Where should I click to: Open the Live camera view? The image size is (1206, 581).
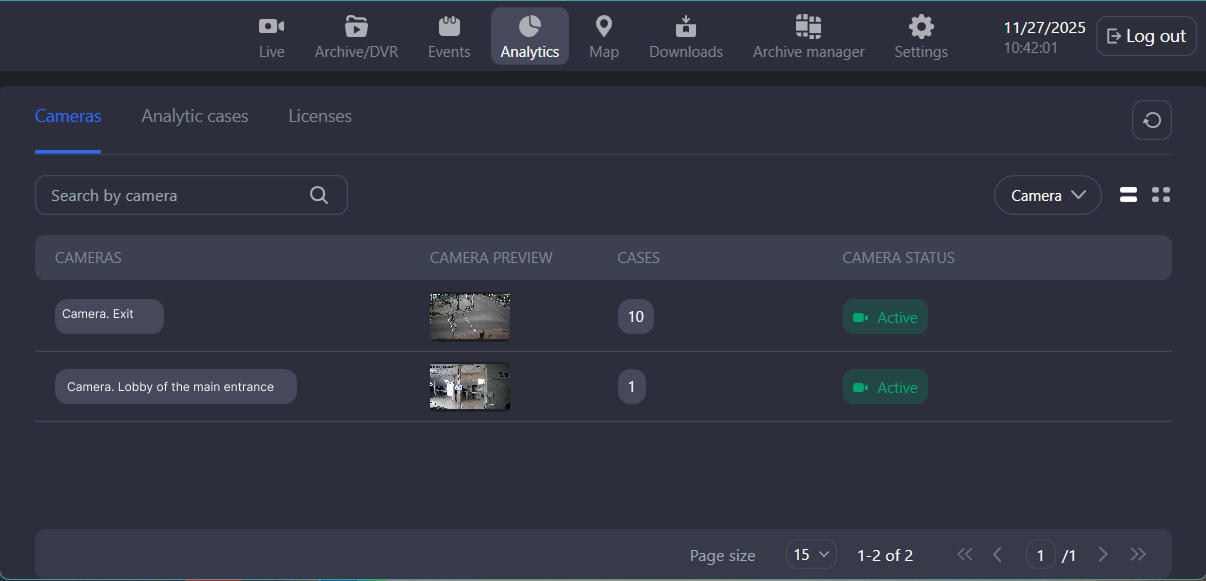coord(271,37)
